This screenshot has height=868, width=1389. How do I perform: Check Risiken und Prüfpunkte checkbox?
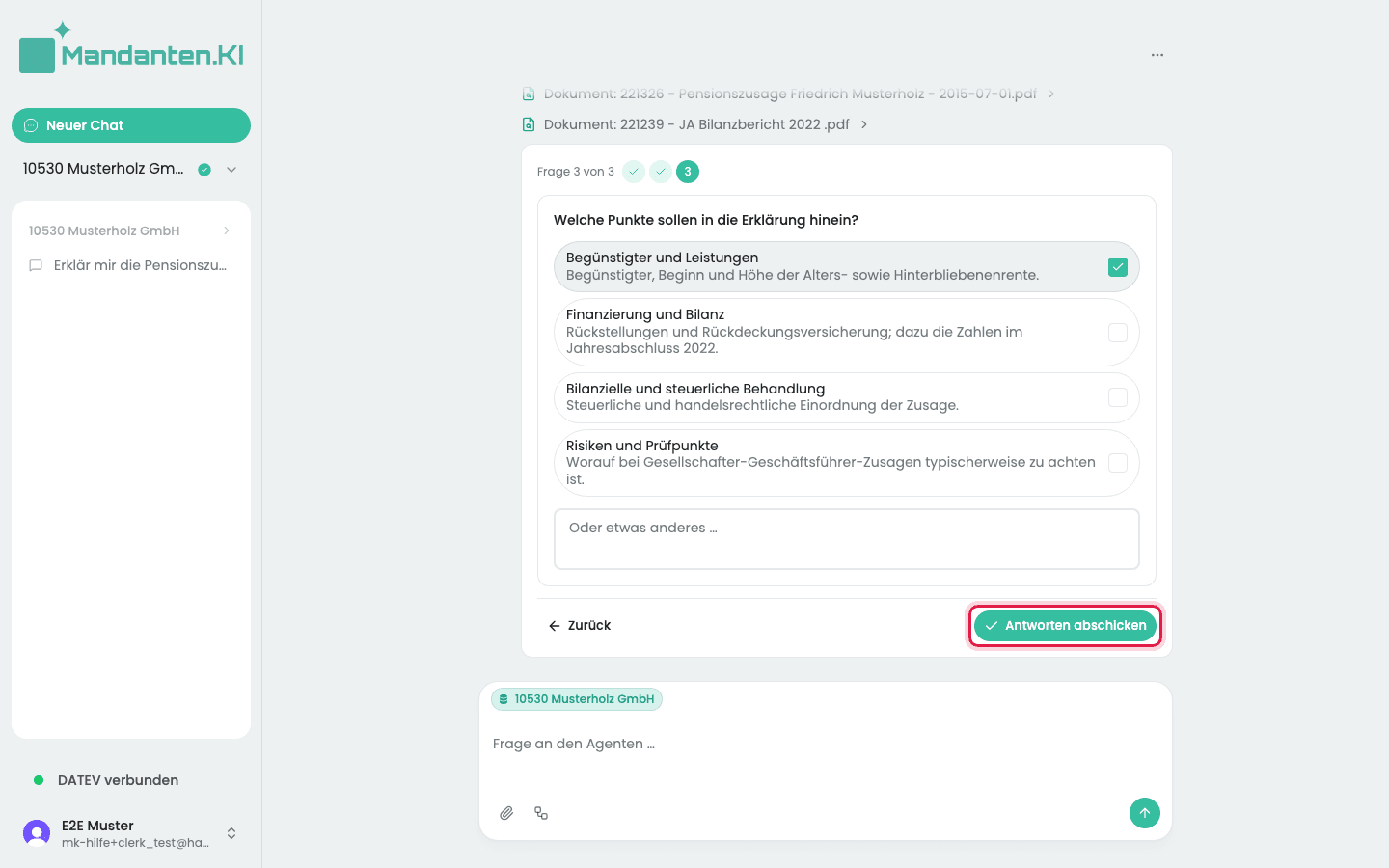tap(1118, 463)
